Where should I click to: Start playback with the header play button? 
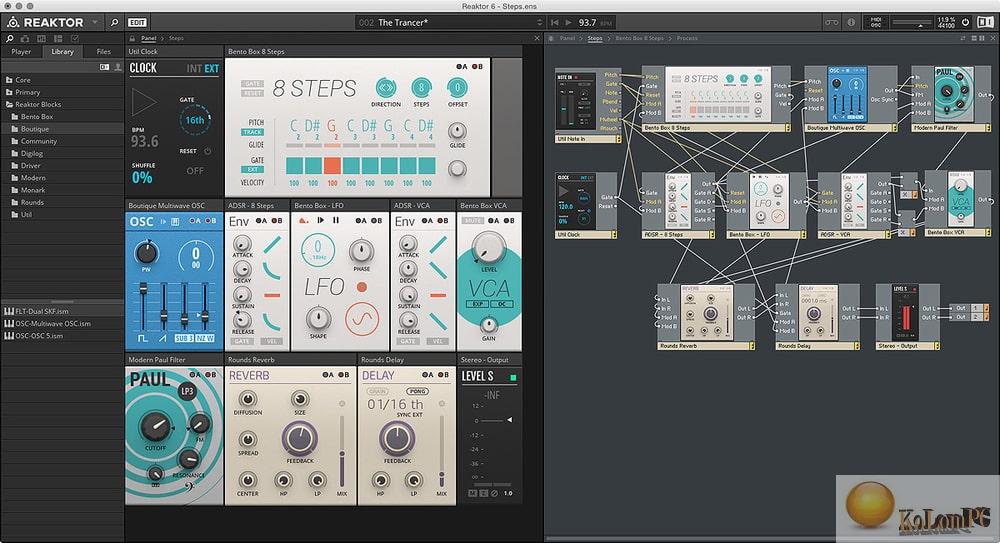coord(568,22)
